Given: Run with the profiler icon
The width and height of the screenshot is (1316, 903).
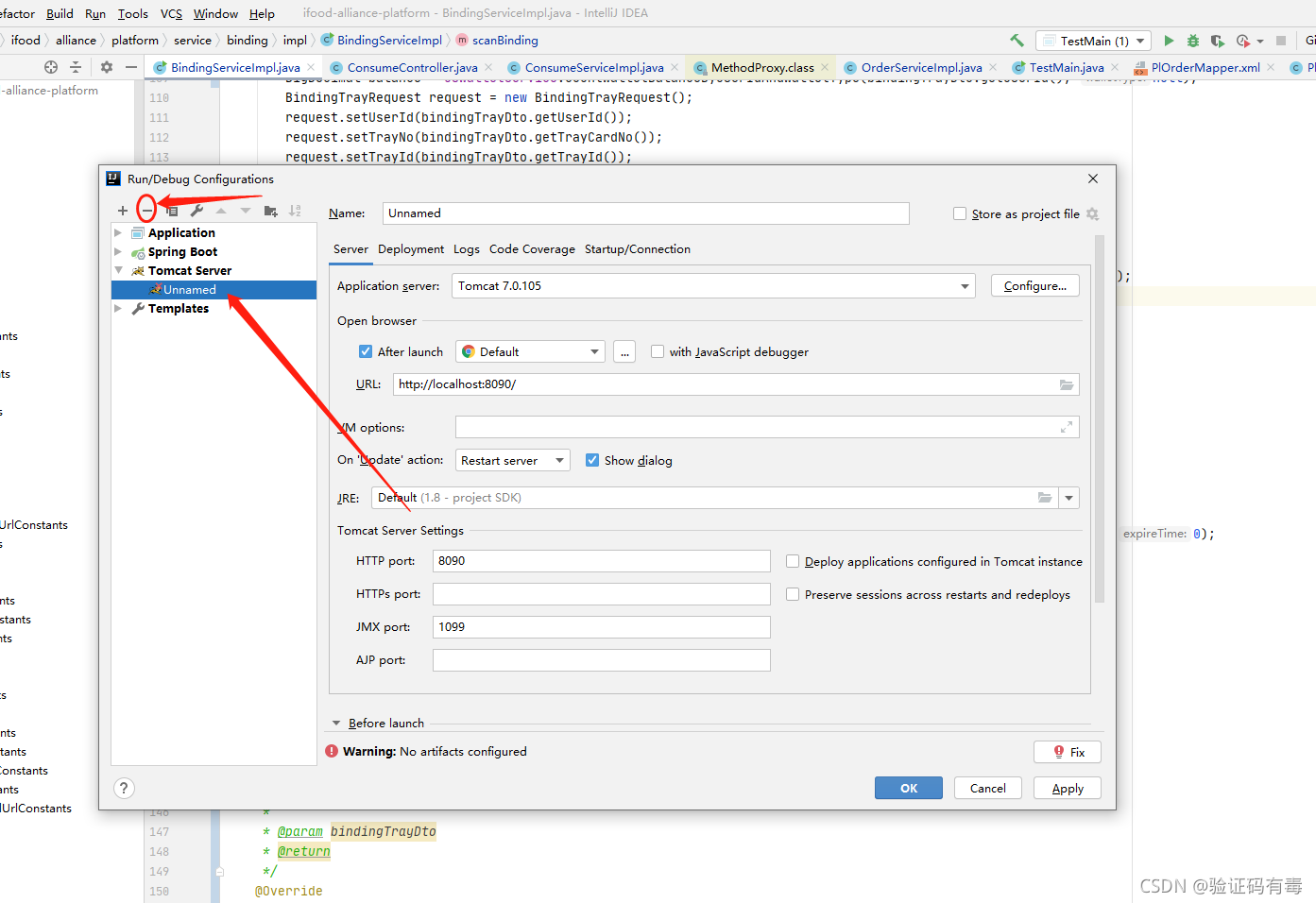Looking at the screenshot, I should click(1242, 41).
